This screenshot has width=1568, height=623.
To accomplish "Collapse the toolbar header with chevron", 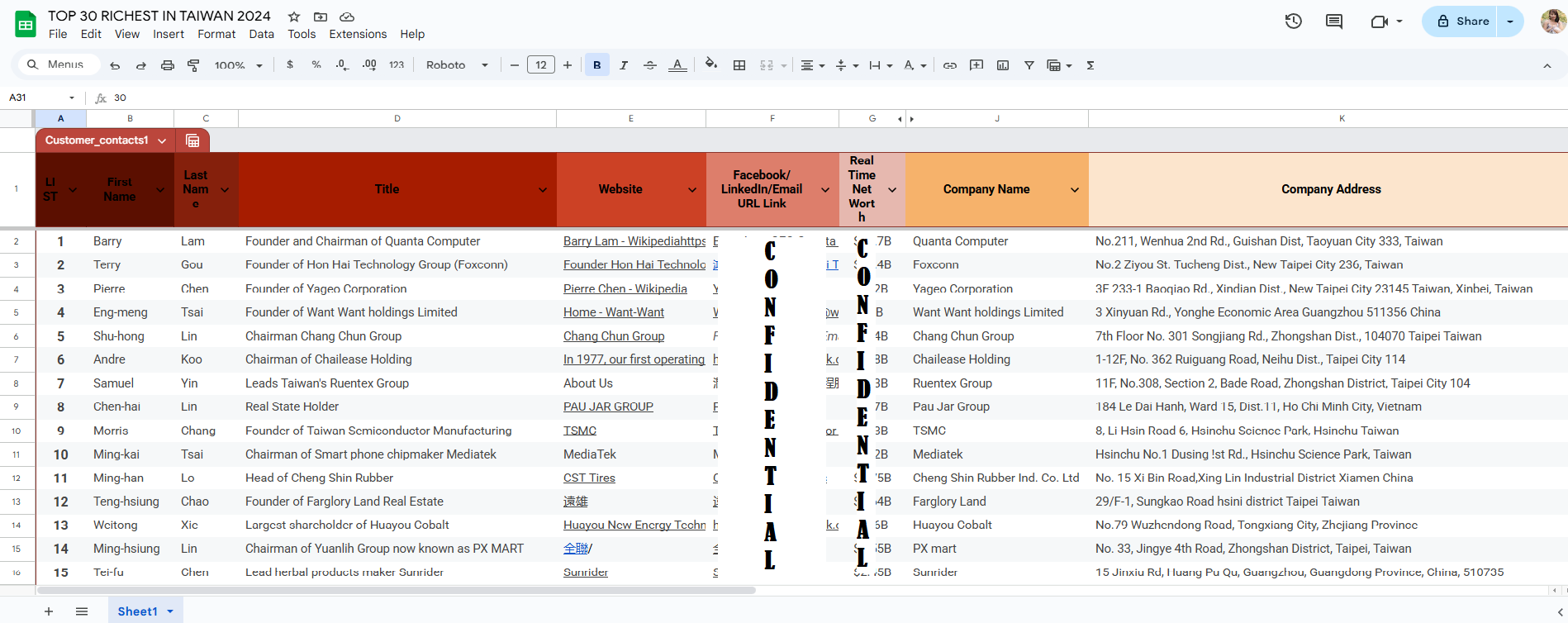I will pyautogui.click(x=1547, y=66).
